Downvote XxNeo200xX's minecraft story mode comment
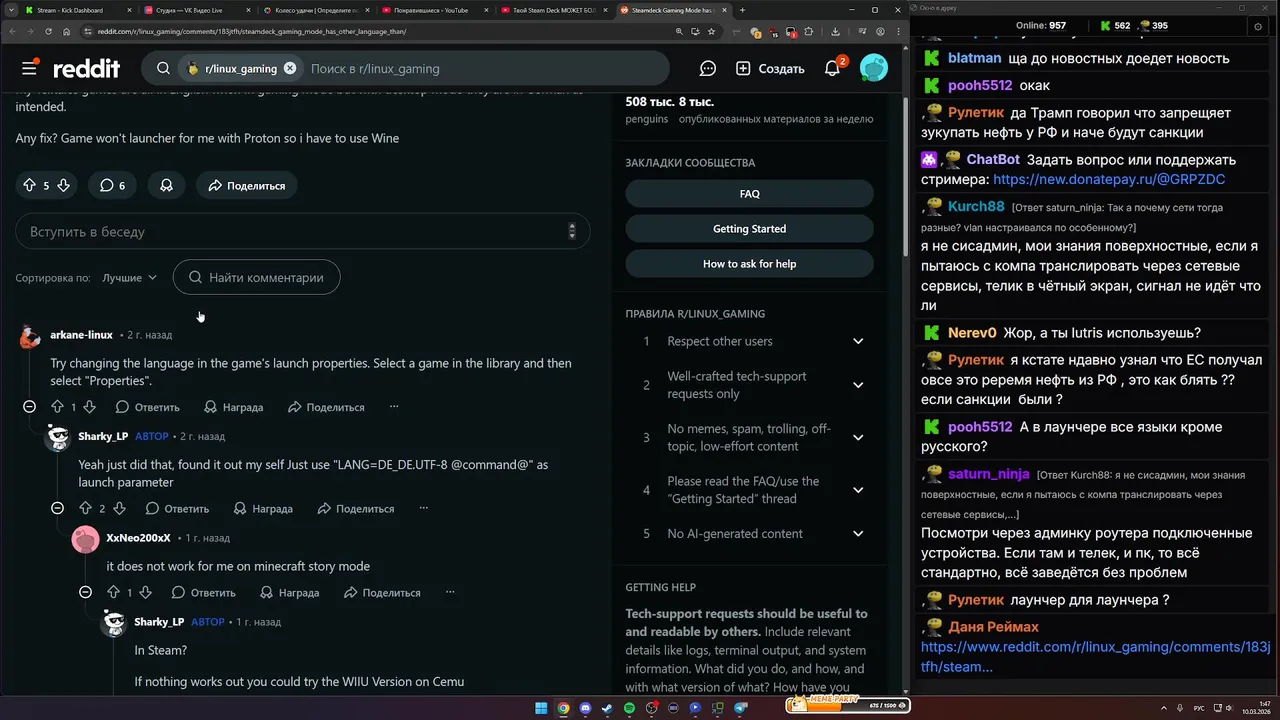Image resolution: width=1280 pixels, height=720 pixels. pos(145,592)
